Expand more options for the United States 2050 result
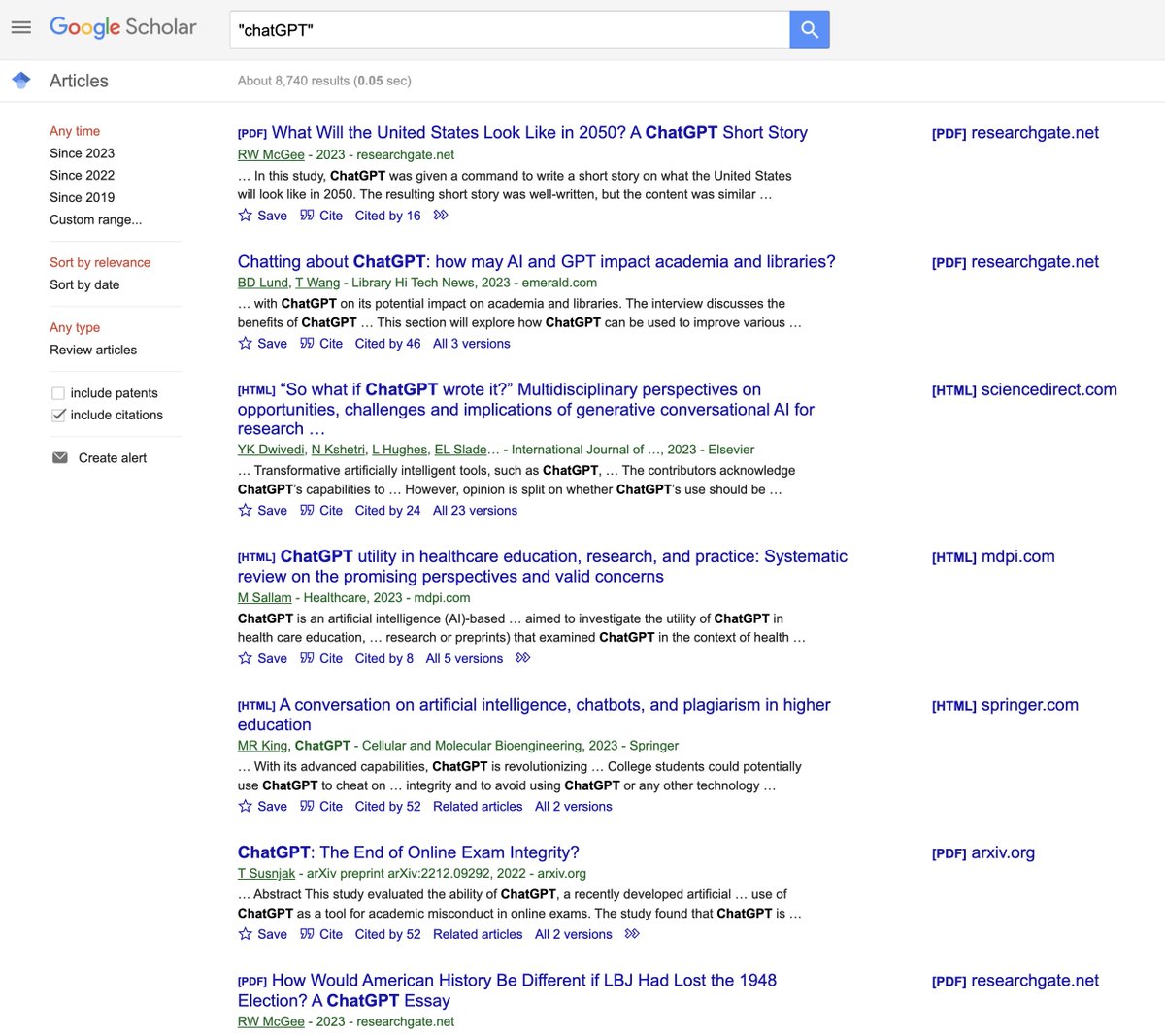This screenshot has height=1036, width=1165. (441, 216)
